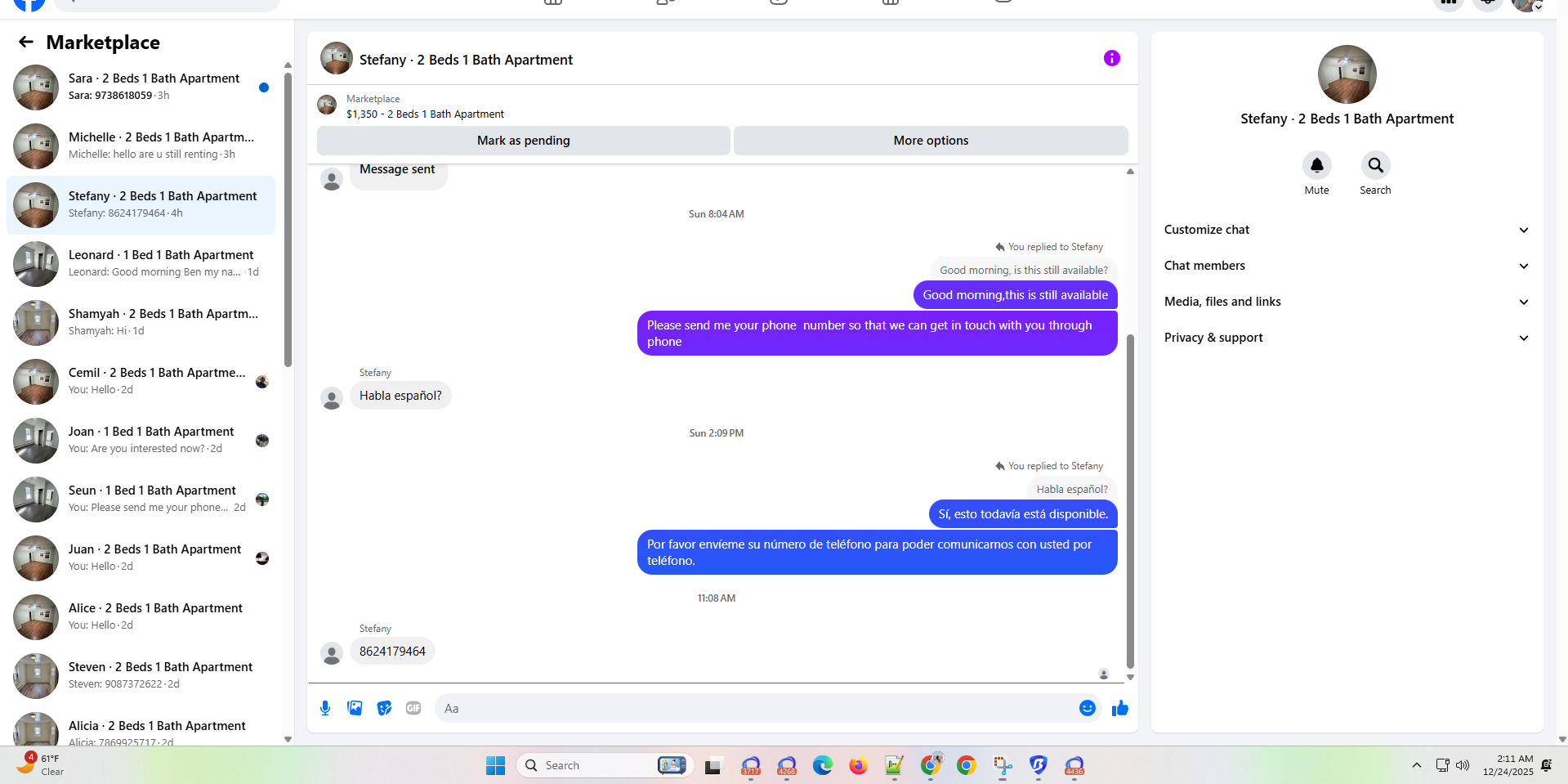The image size is (1568, 784).
Task: Search in conversation magnifier icon
Action: (x=1375, y=165)
